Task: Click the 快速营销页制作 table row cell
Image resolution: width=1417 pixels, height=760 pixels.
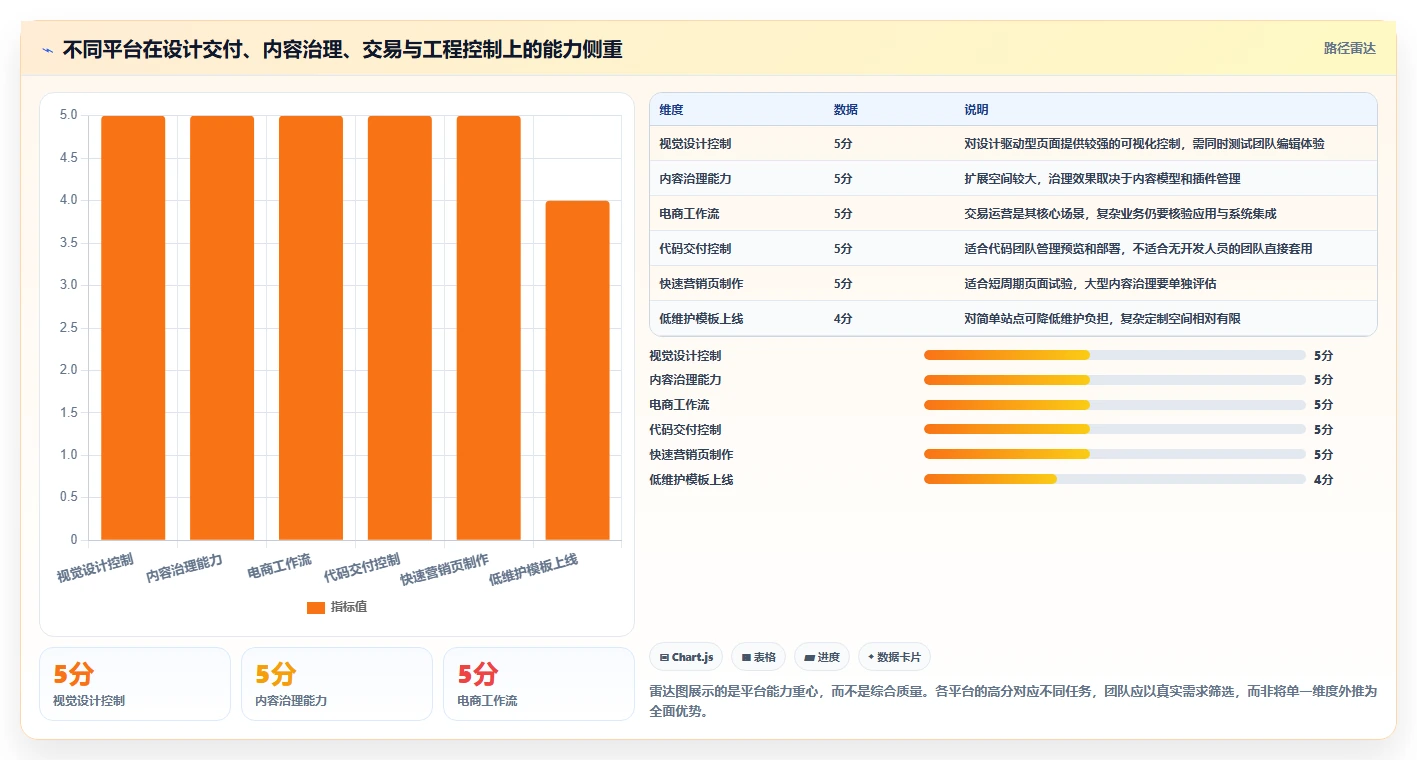Action: [701, 284]
